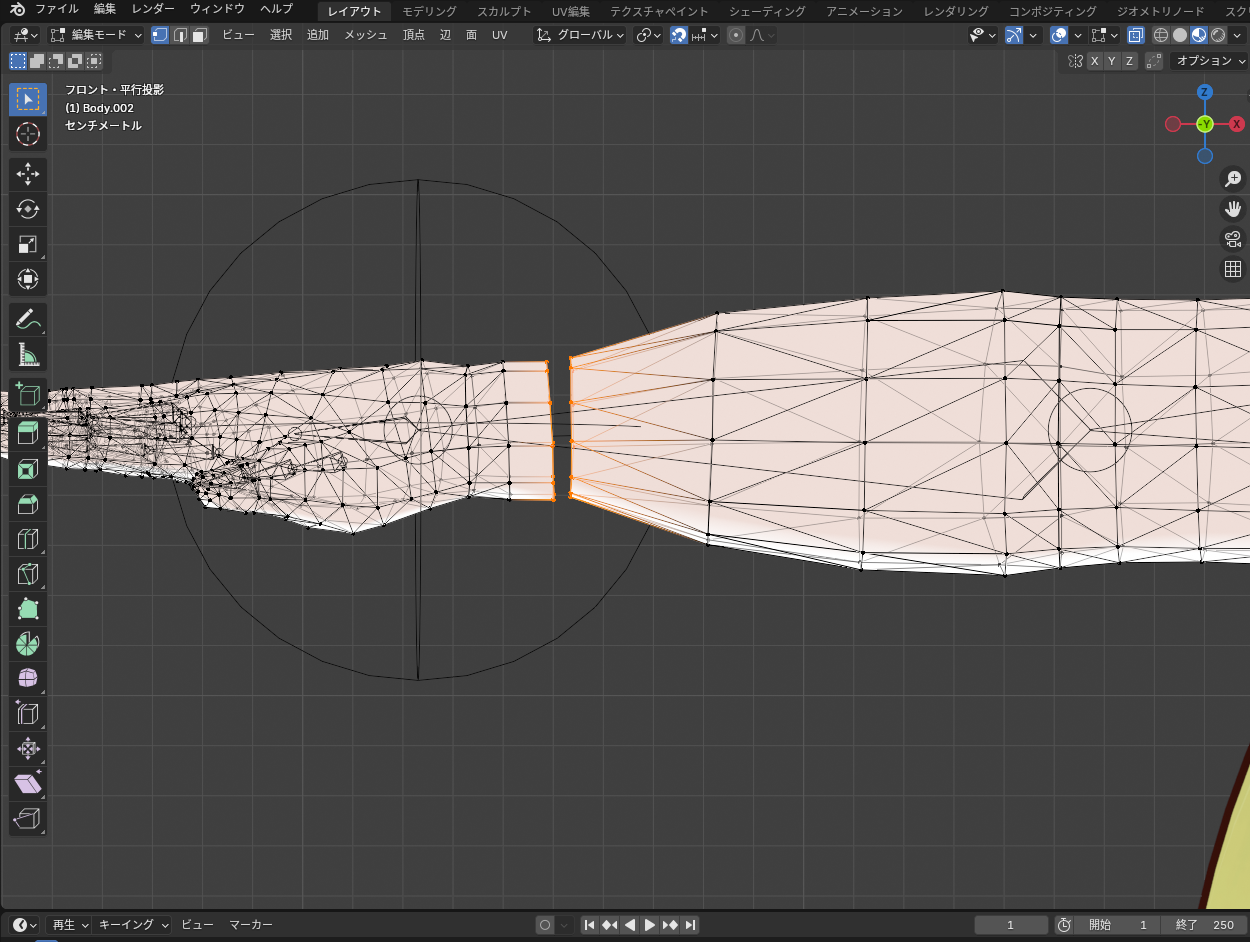The width and height of the screenshot is (1250, 942).
Task: Select the Rotate tool
Action: pos(28,209)
